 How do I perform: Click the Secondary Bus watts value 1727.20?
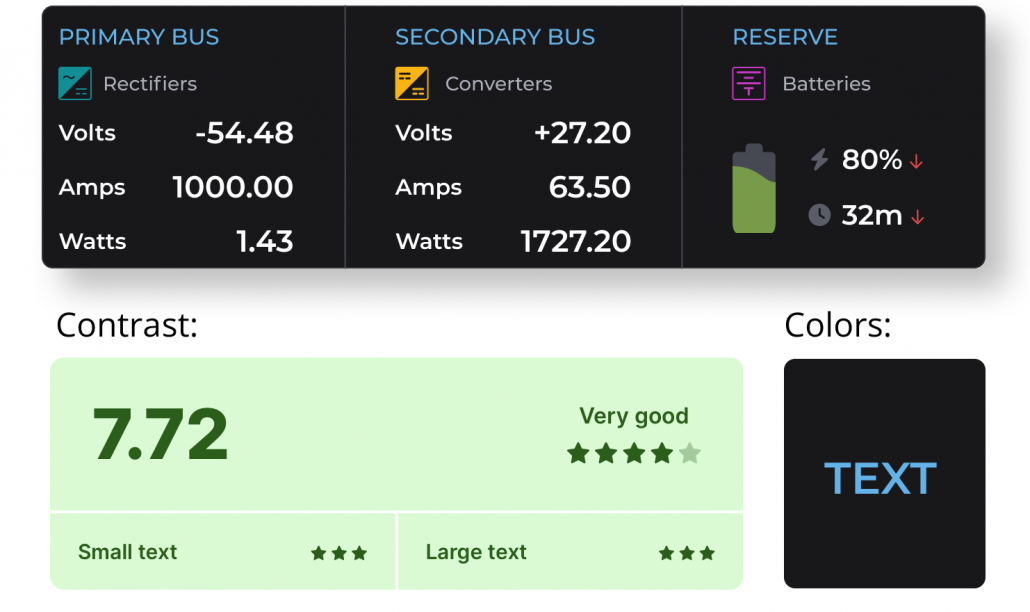coord(575,242)
